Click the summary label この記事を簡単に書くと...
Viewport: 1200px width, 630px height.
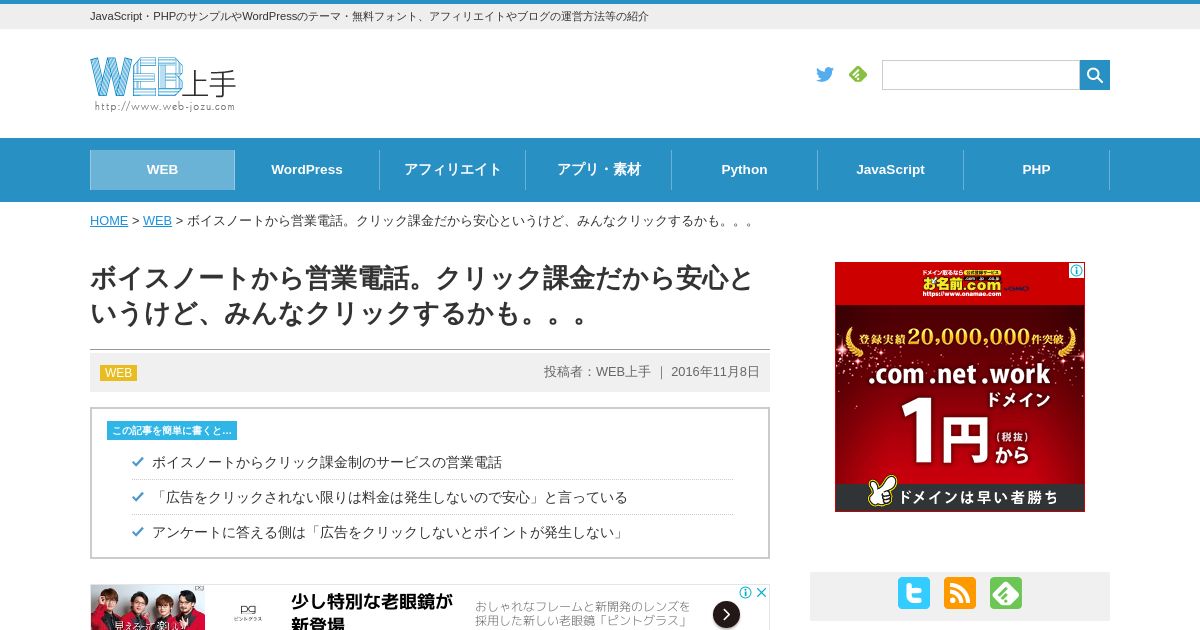(x=172, y=431)
